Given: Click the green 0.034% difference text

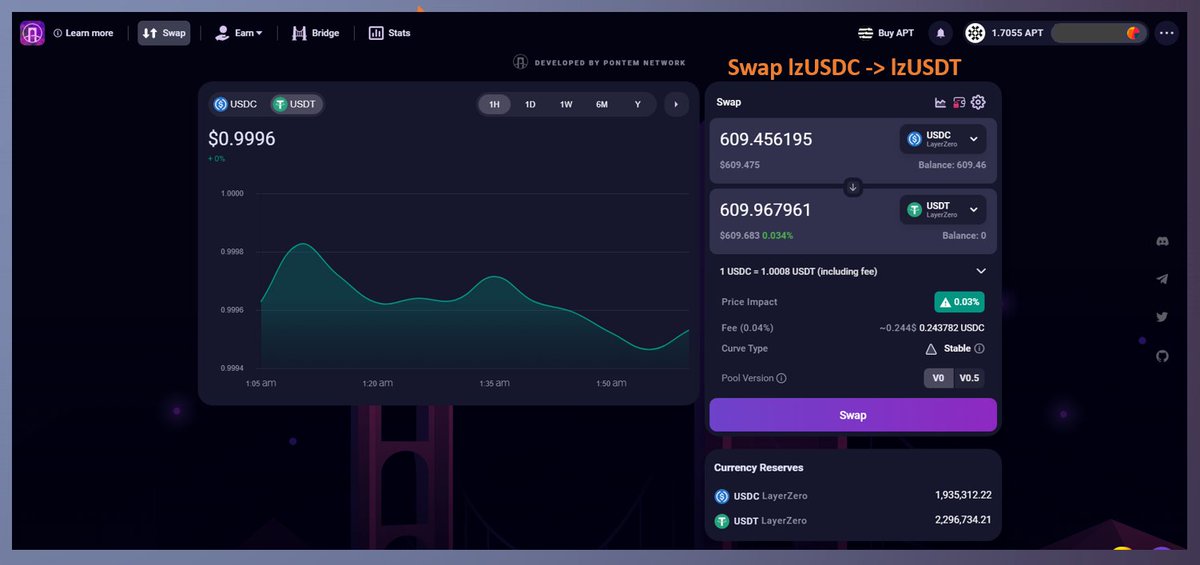Looking at the screenshot, I should (778, 235).
